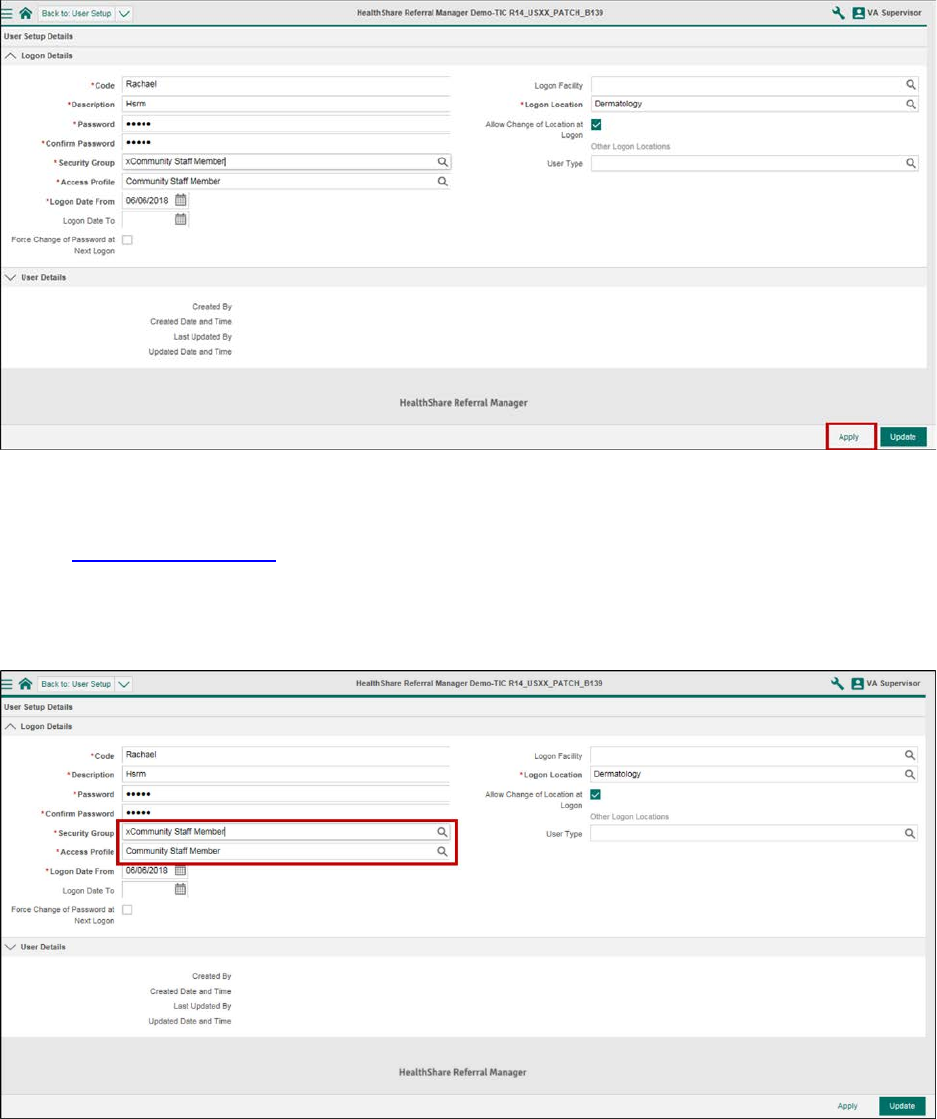This screenshot has height=1119, width=937.
Task: Open Logon Date To calendar in lower screenshot
Action: pos(181,889)
